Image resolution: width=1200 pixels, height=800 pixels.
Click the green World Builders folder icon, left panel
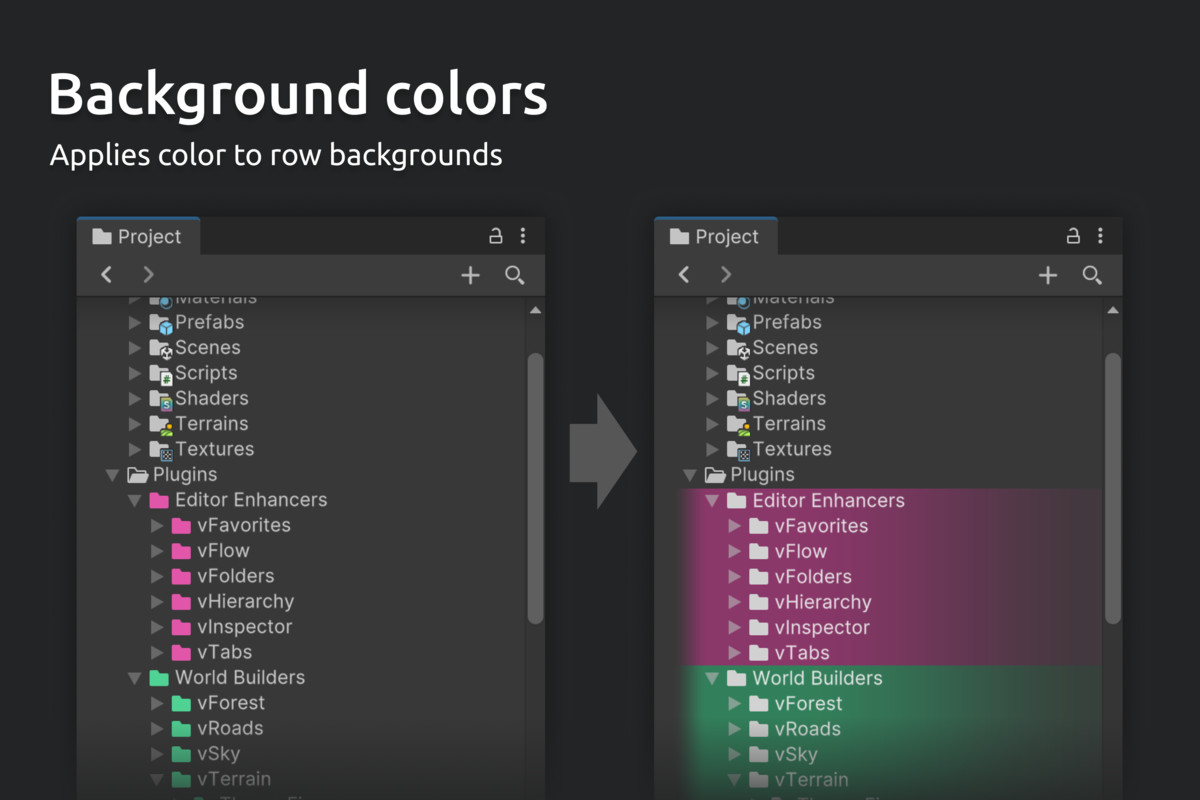pos(159,677)
